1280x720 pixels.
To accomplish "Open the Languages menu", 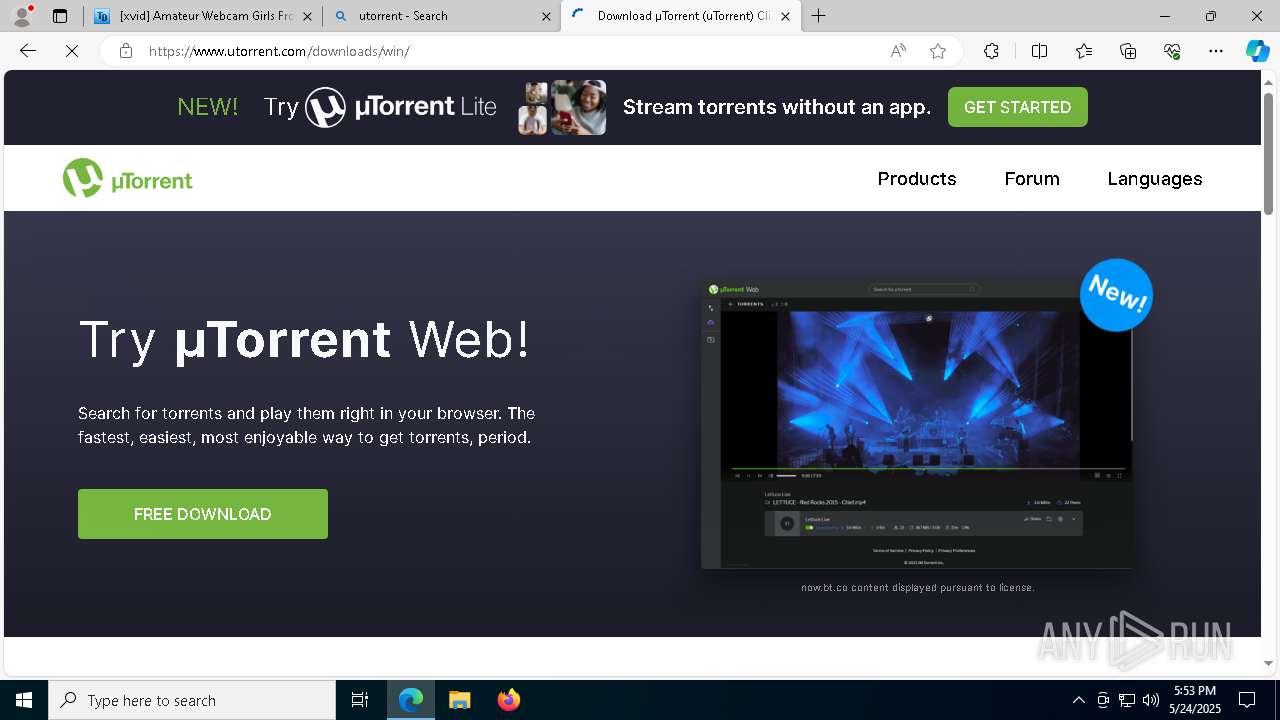I will point(1155,178).
